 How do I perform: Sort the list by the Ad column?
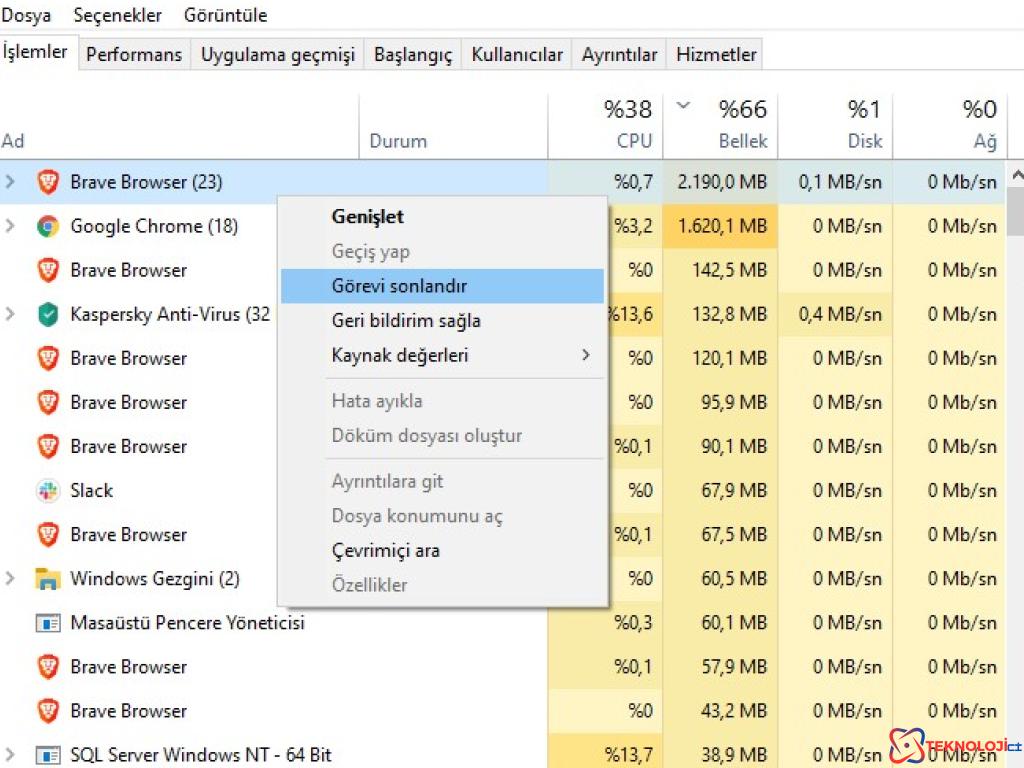[x=13, y=140]
